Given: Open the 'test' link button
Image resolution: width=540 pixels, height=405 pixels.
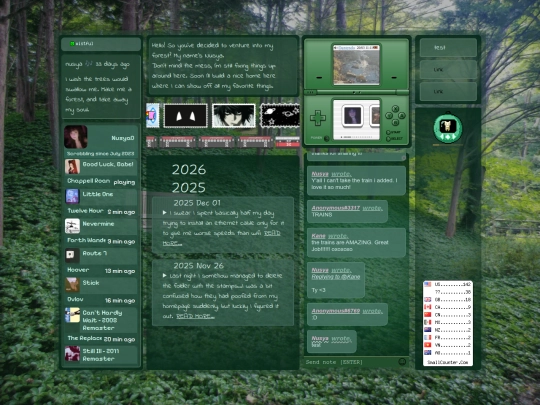Looking at the screenshot, I should click(x=448, y=48).
